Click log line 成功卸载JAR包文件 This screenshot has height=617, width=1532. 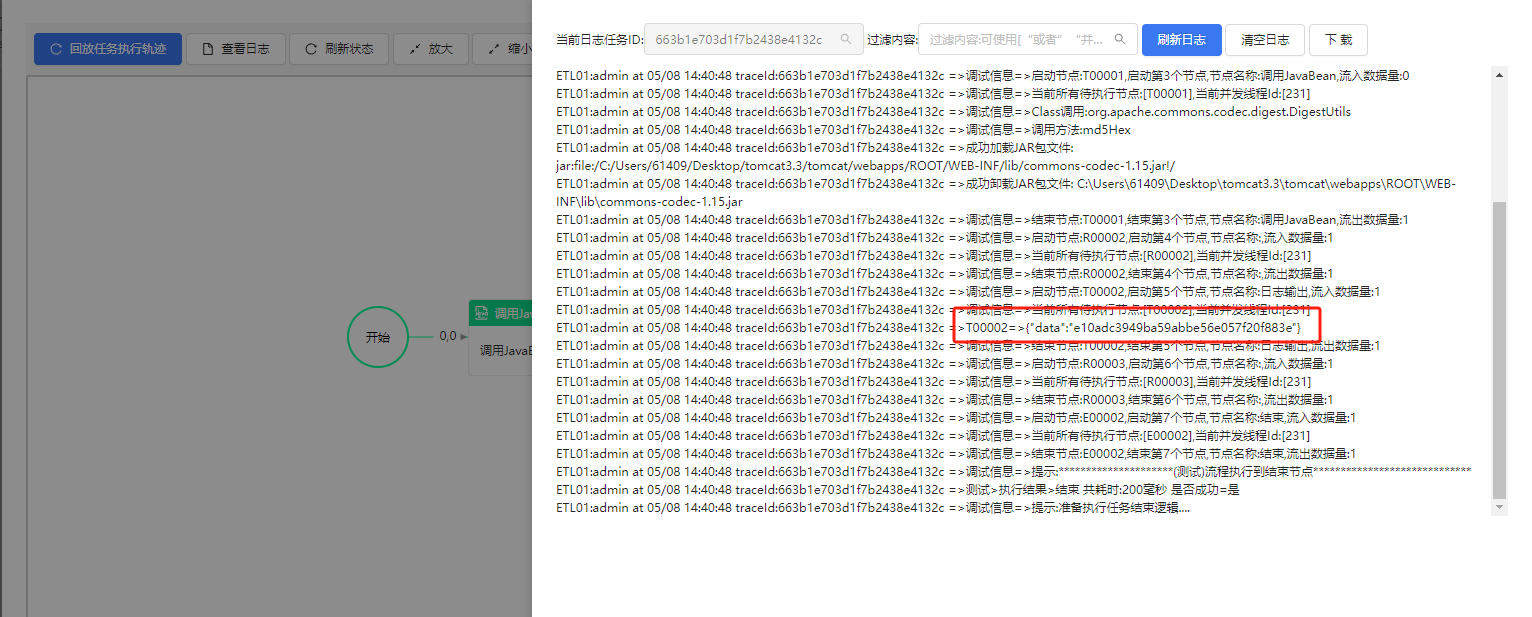point(1006,183)
